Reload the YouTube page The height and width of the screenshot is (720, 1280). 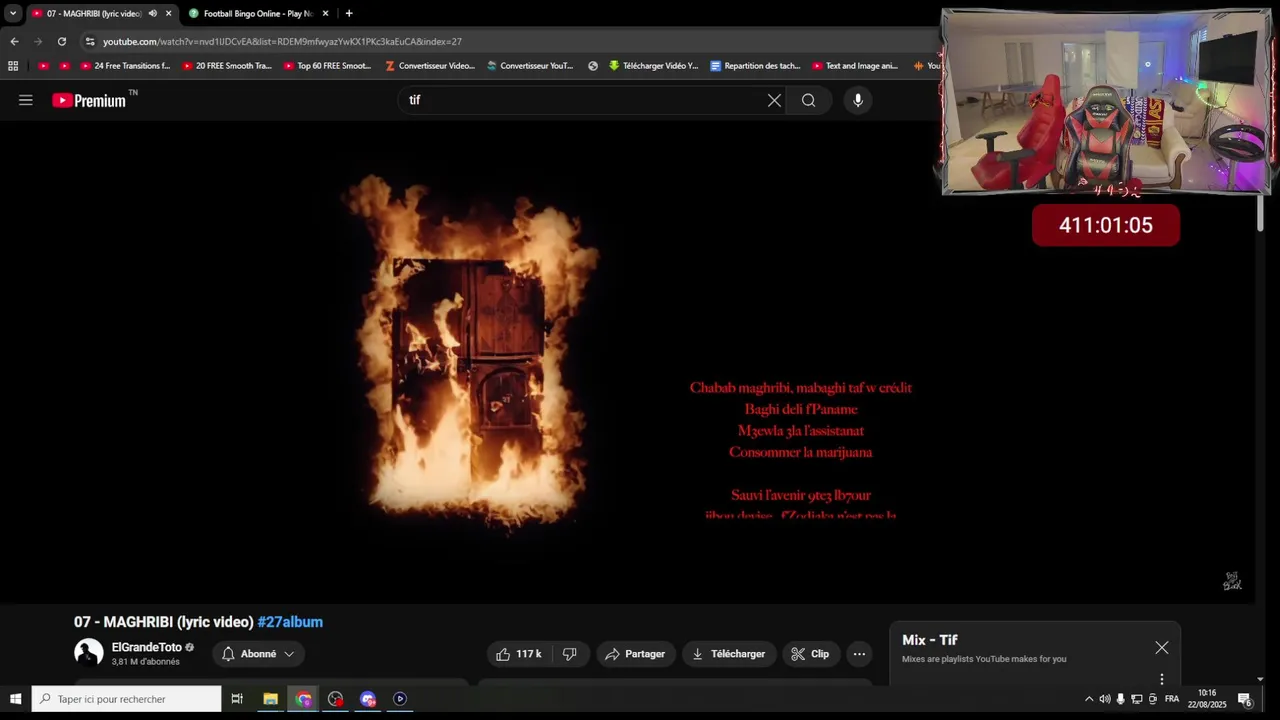[62, 41]
